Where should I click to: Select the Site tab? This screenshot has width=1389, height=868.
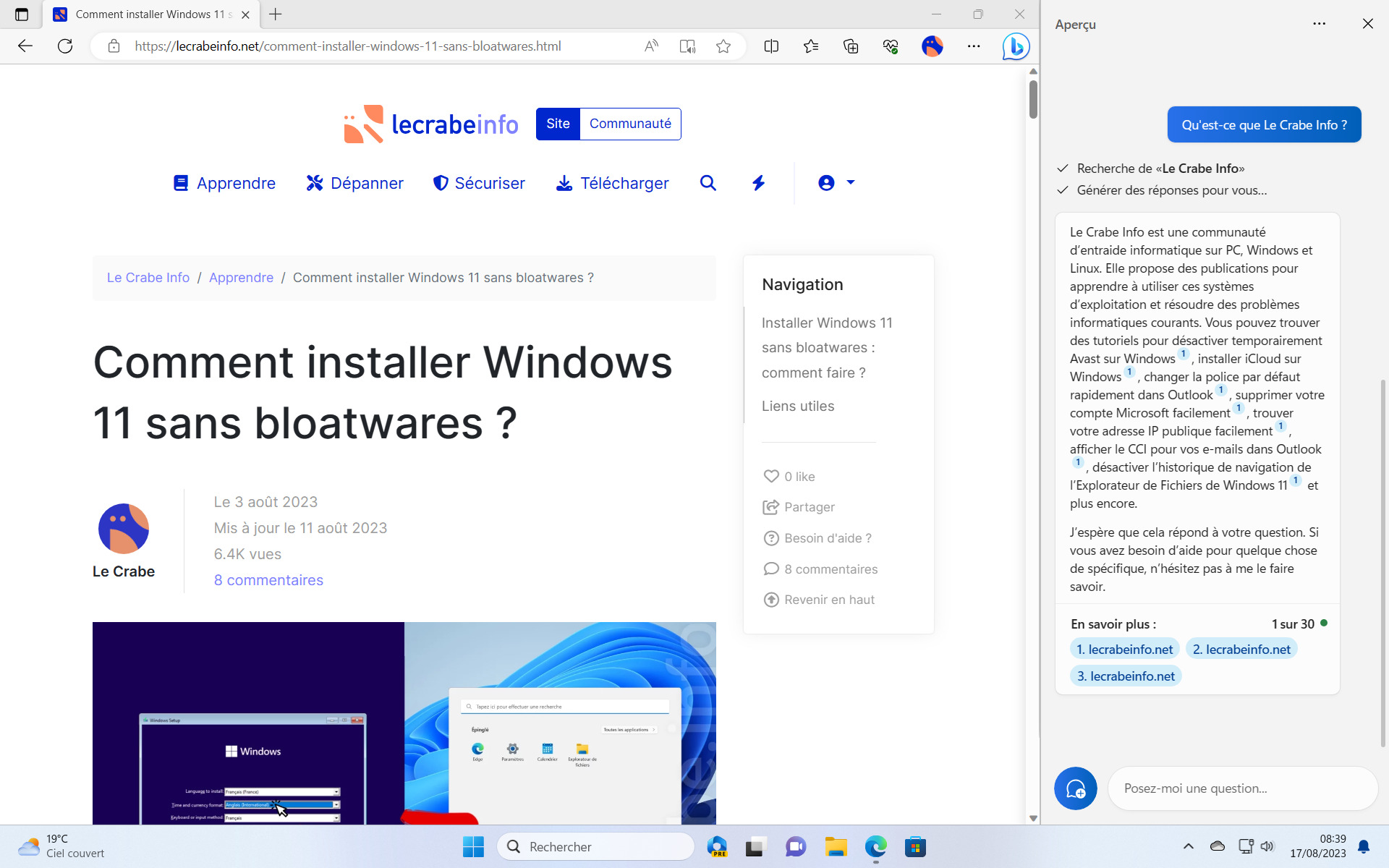[x=558, y=124]
